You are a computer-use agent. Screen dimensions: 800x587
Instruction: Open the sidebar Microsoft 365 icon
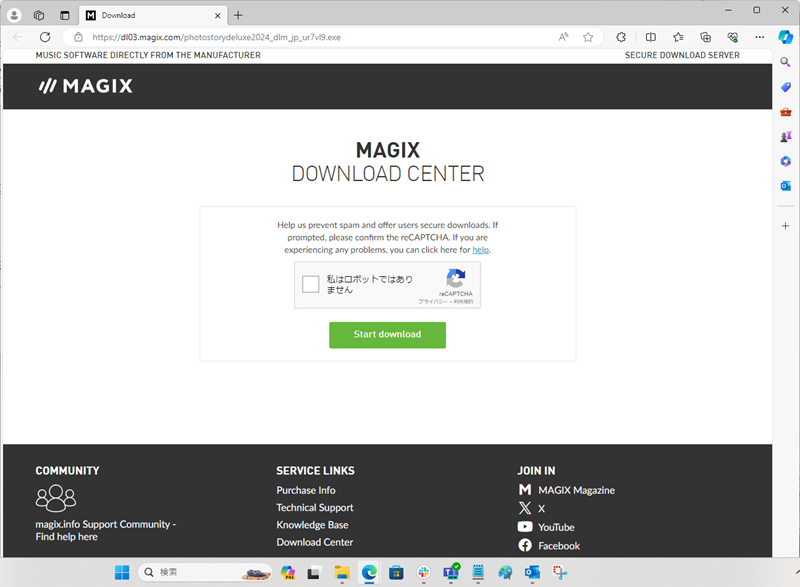tap(786, 161)
